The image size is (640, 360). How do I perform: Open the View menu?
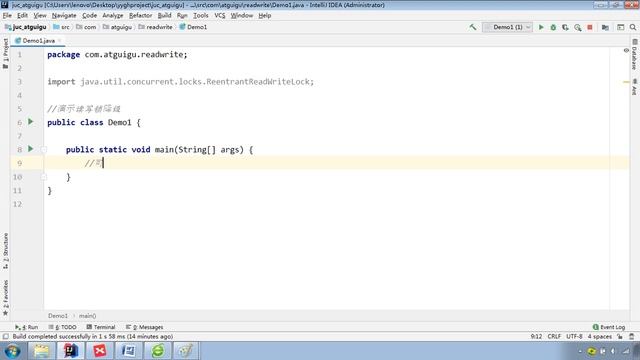40,16
